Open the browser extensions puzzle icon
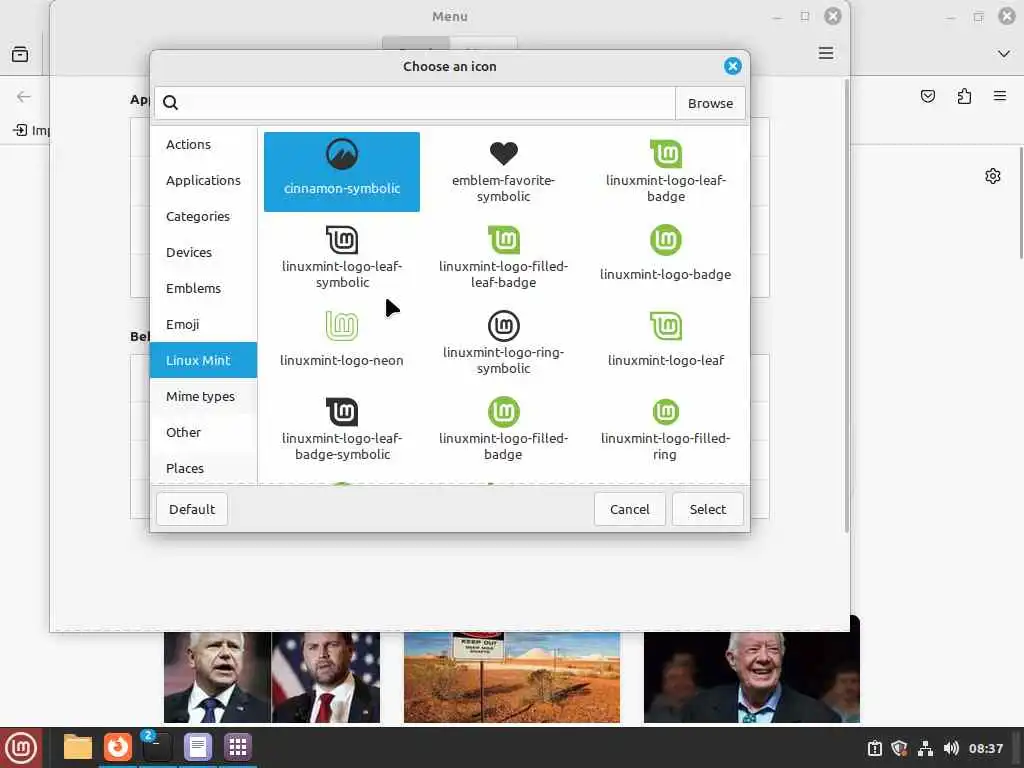Screen dimensions: 1024x768 tap(964, 97)
